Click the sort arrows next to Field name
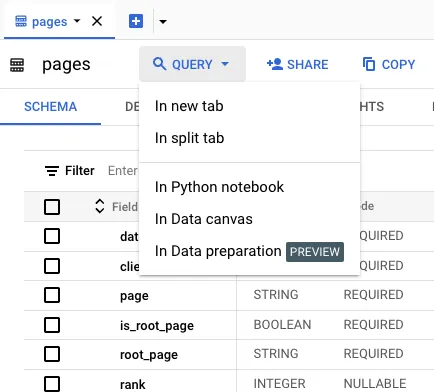This screenshot has height=392, width=434. (100, 206)
